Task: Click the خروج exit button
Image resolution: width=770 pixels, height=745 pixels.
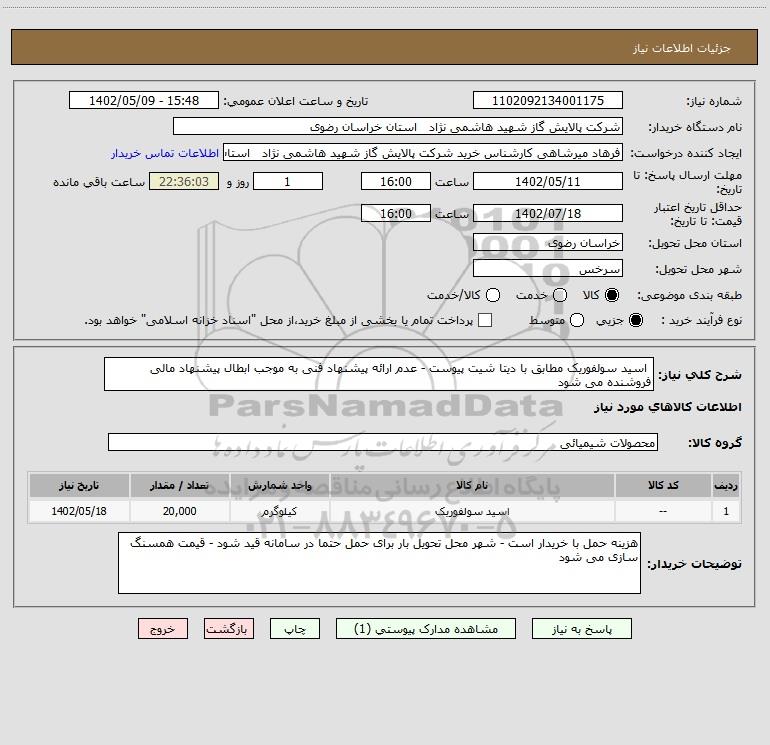Action: [x=163, y=629]
